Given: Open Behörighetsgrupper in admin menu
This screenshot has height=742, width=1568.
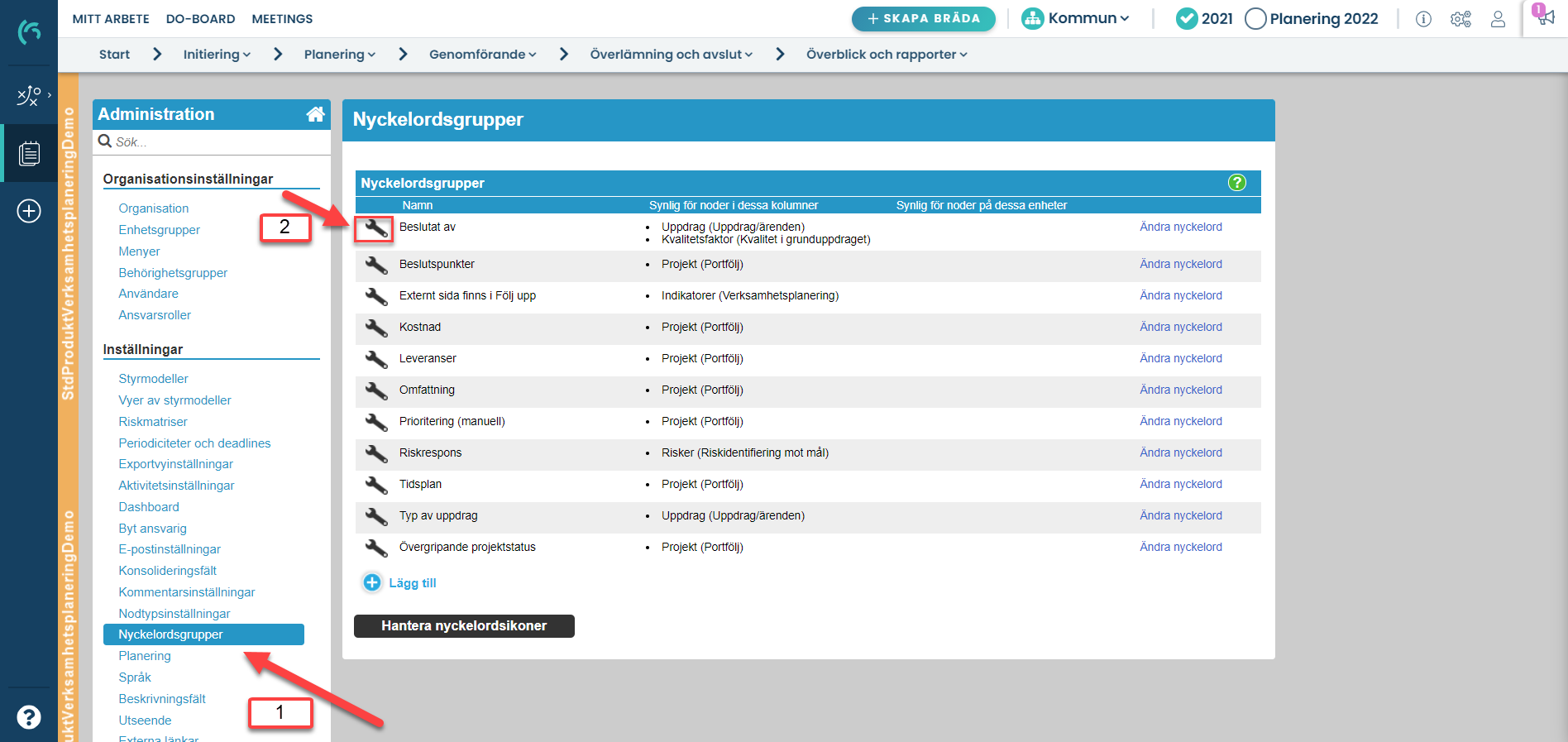Looking at the screenshot, I should coord(173,273).
